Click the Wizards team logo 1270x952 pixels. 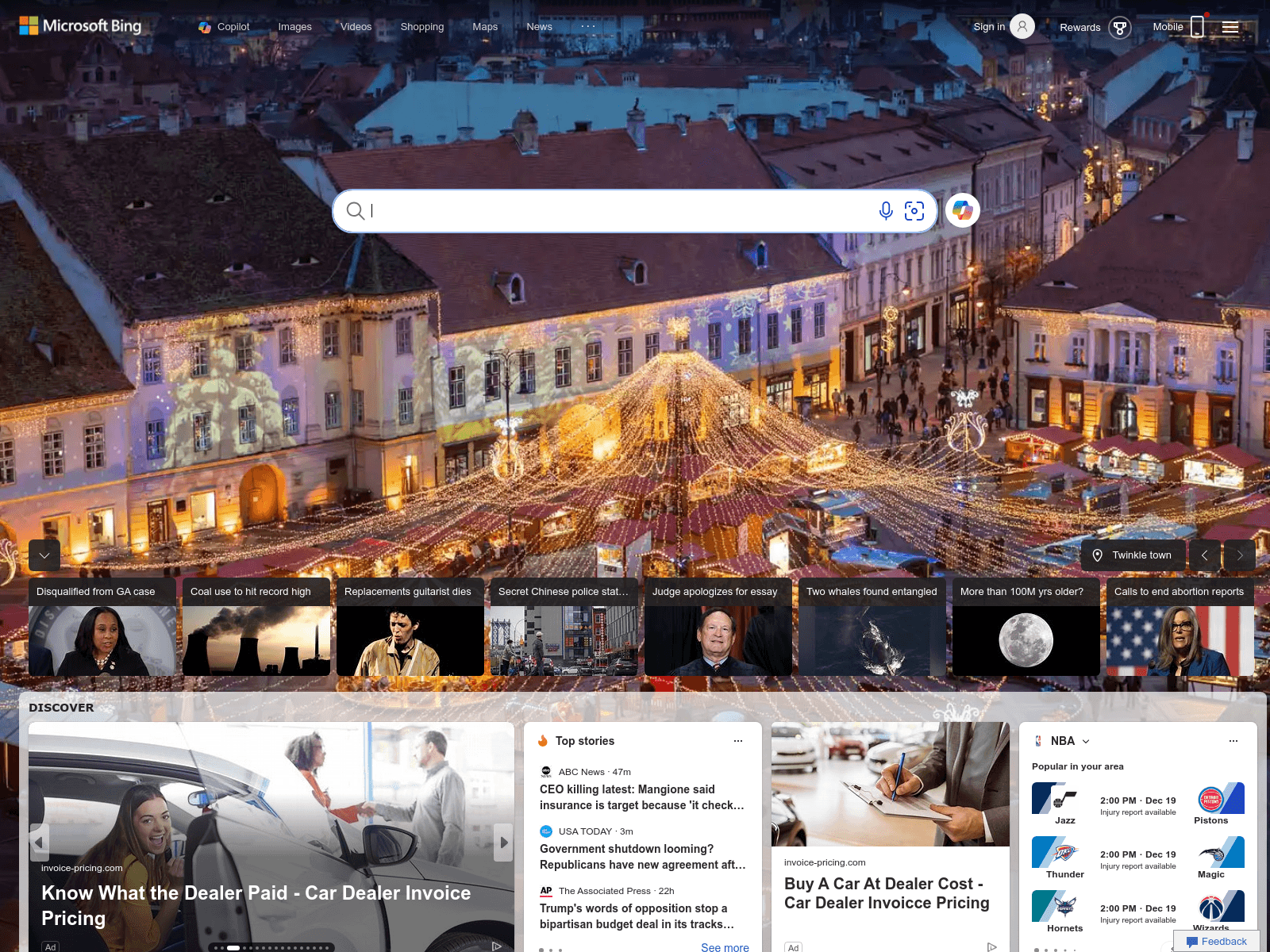[1211, 906]
